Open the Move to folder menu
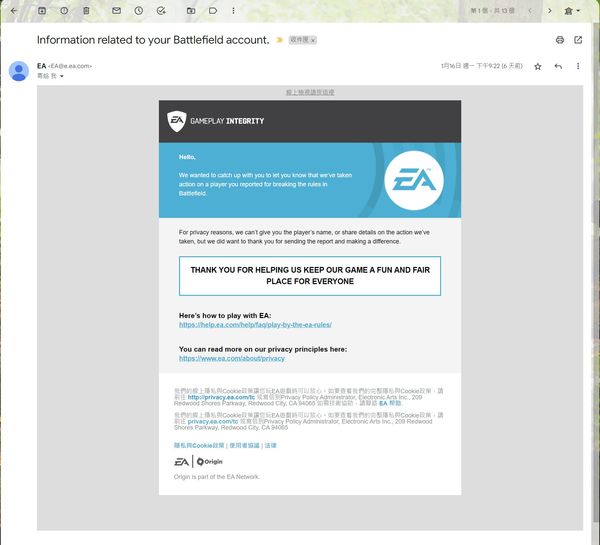This screenshot has height=545, width=600. (191, 10)
